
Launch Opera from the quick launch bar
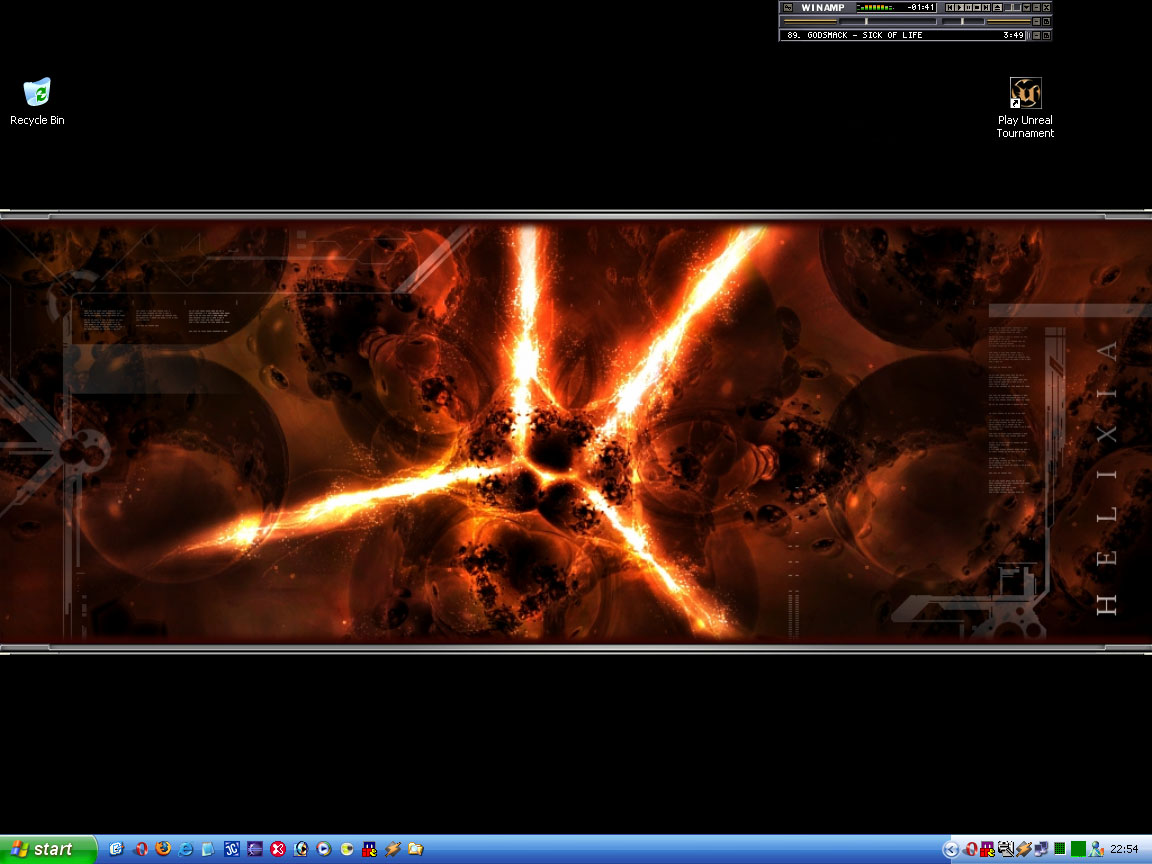click(x=140, y=849)
